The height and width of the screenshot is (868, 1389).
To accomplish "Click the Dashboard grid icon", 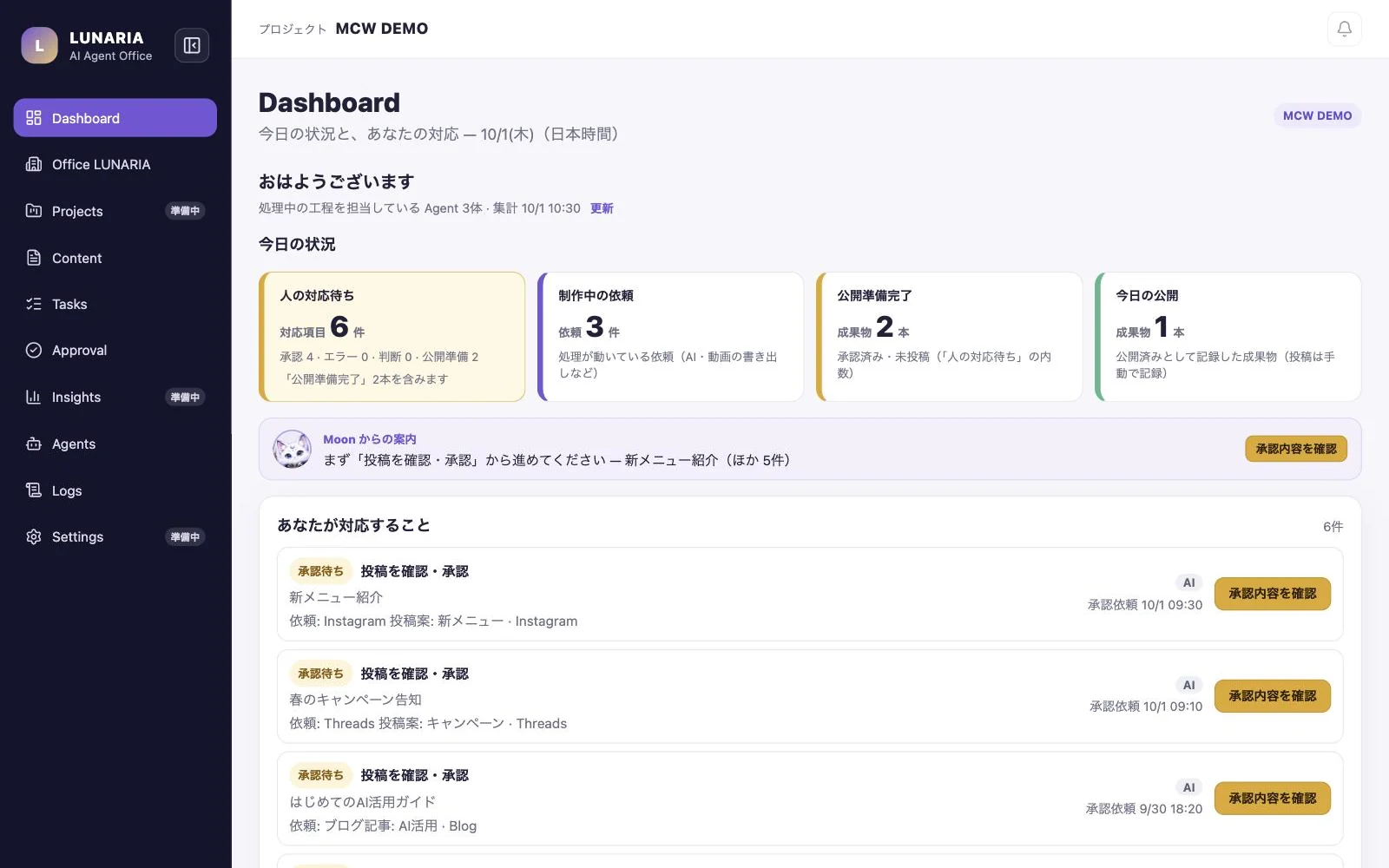I will click(34, 118).
